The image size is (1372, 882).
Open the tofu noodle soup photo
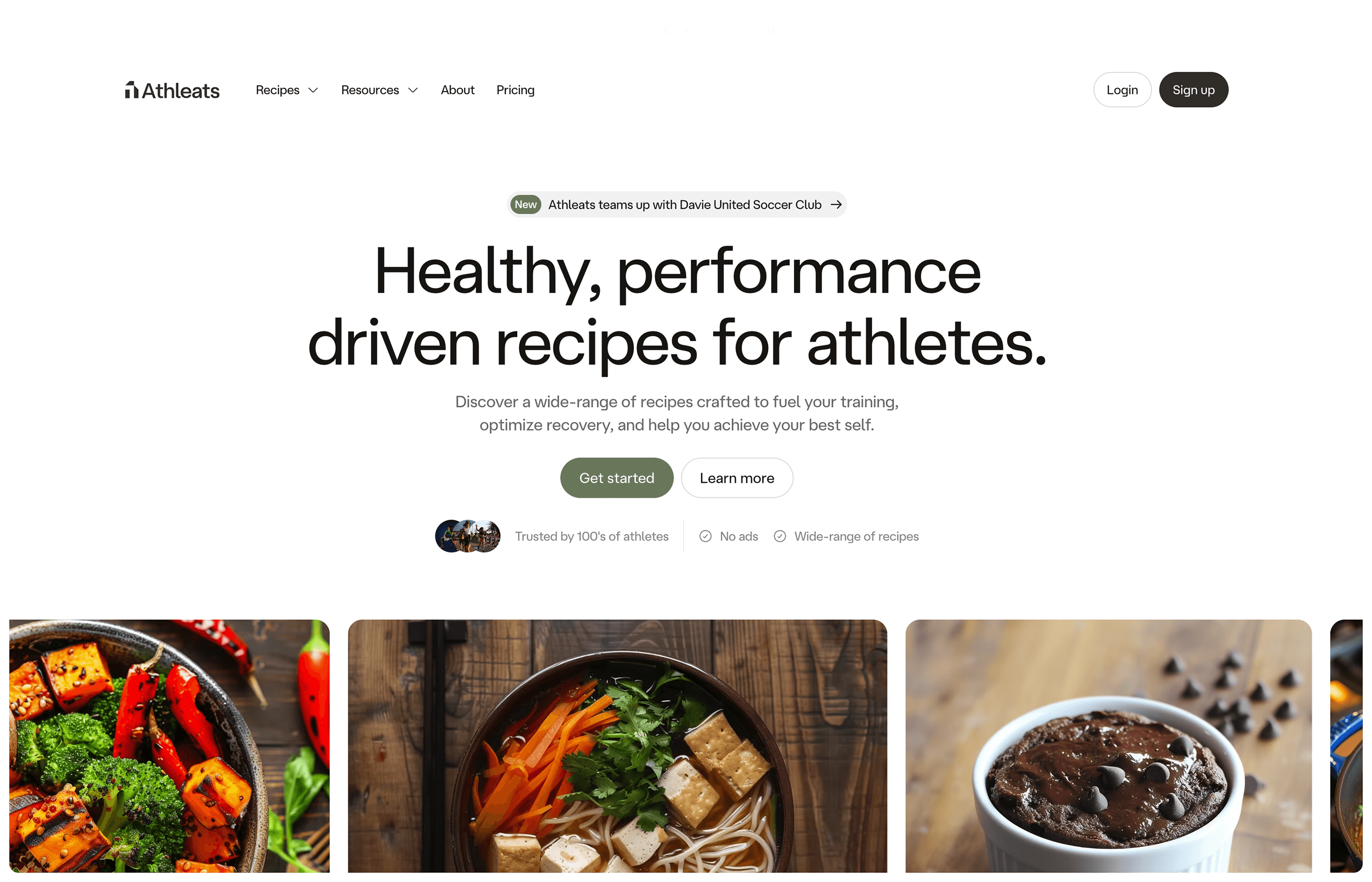click(617, 746)
